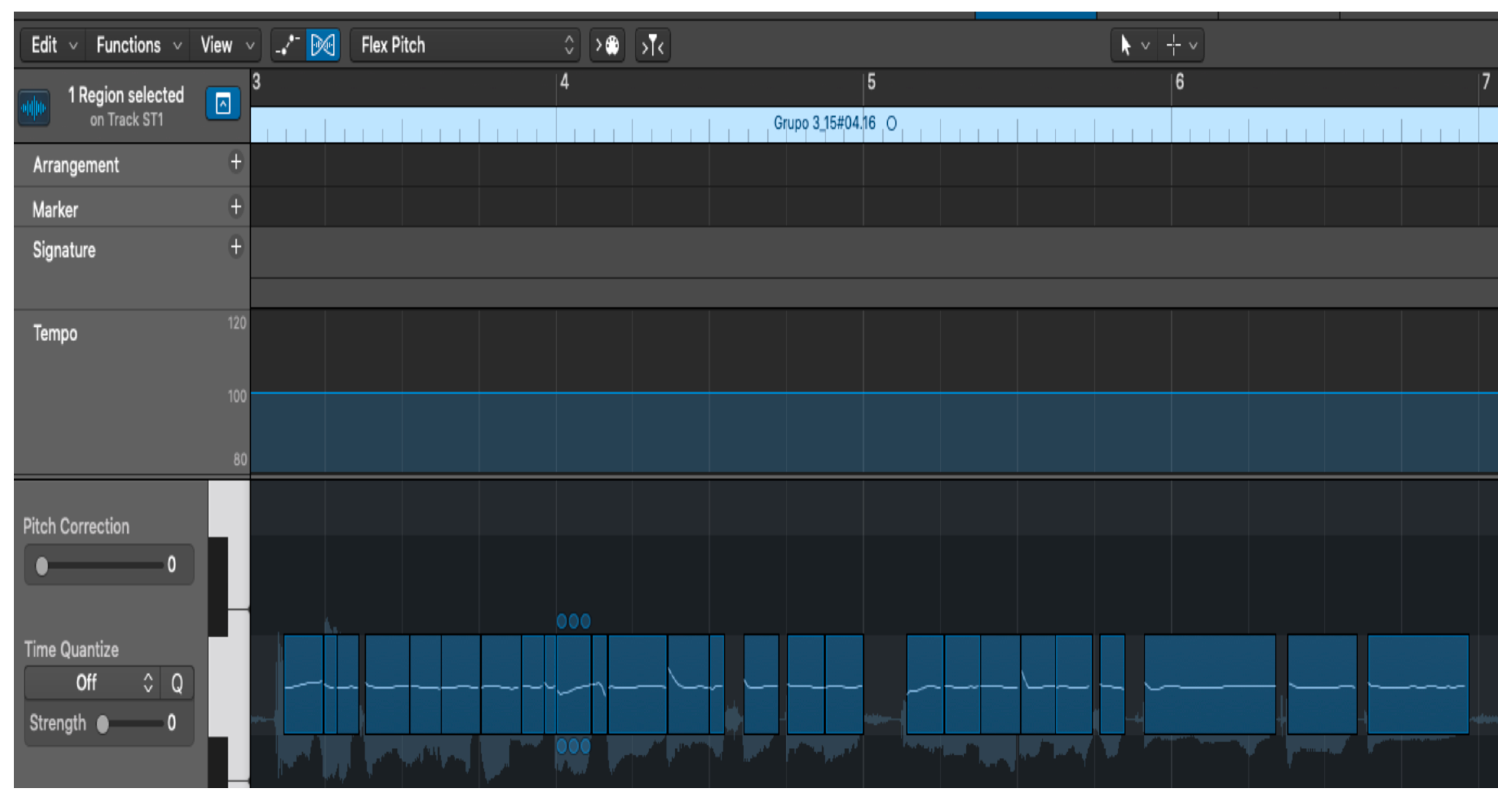This screenshot has width=1512, height=804.
Task: Click the audio waveform region icon
Action: coord(33,107)
